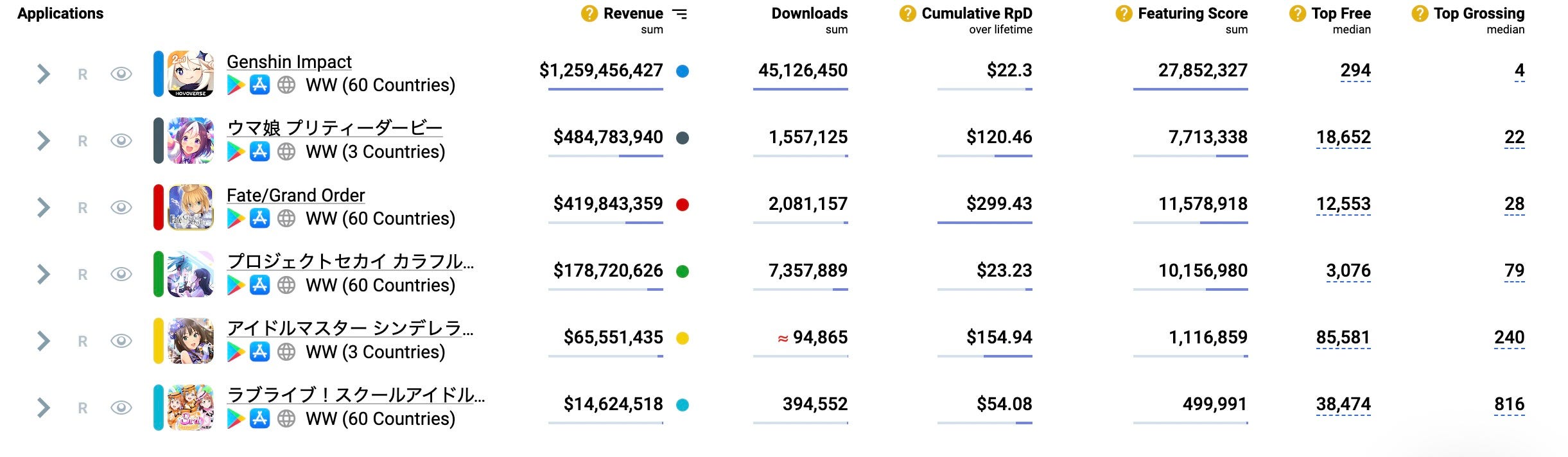Toggle visibility eye for Fate/Grand Order
Image resolution: width=1568 pixels, height=457 pixels.
[x=121, y=207]
